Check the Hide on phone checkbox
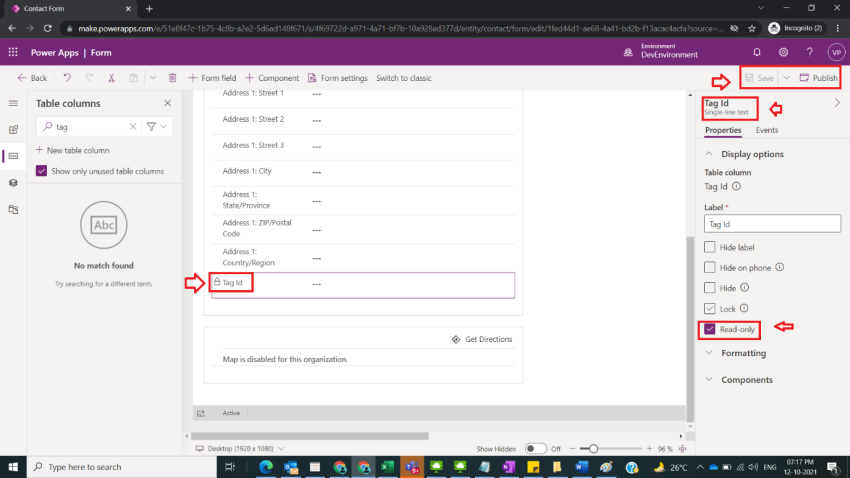 (x=710, y=267)
